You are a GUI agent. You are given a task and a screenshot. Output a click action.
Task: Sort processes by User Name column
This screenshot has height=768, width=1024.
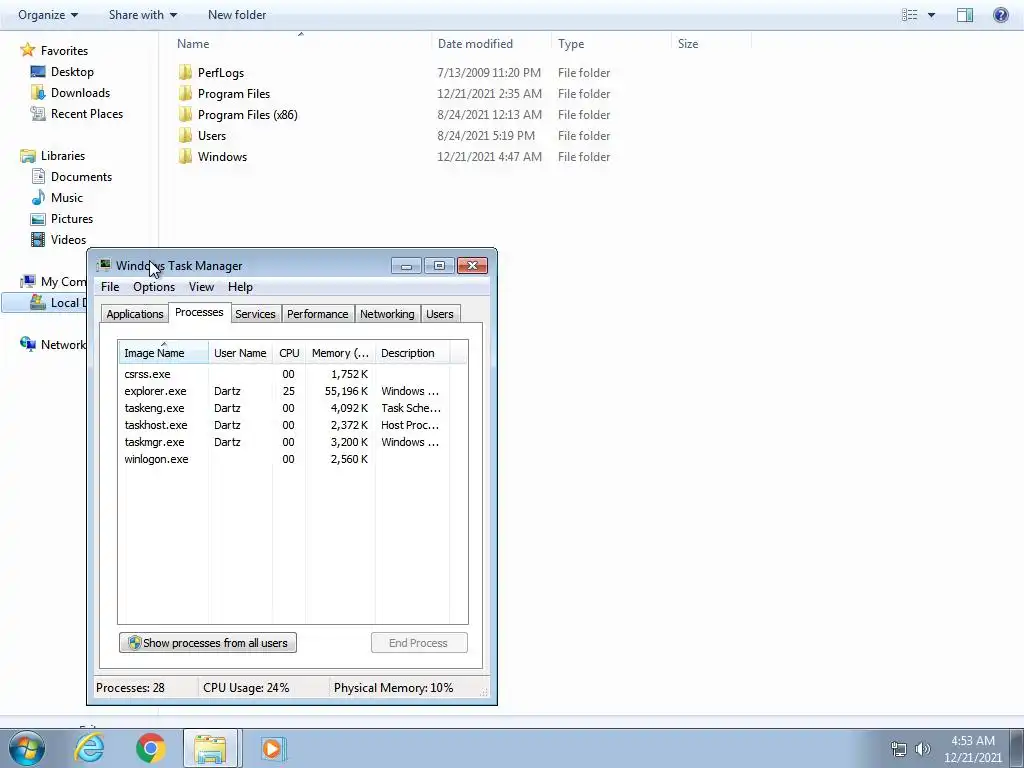[x=240, y=353]
